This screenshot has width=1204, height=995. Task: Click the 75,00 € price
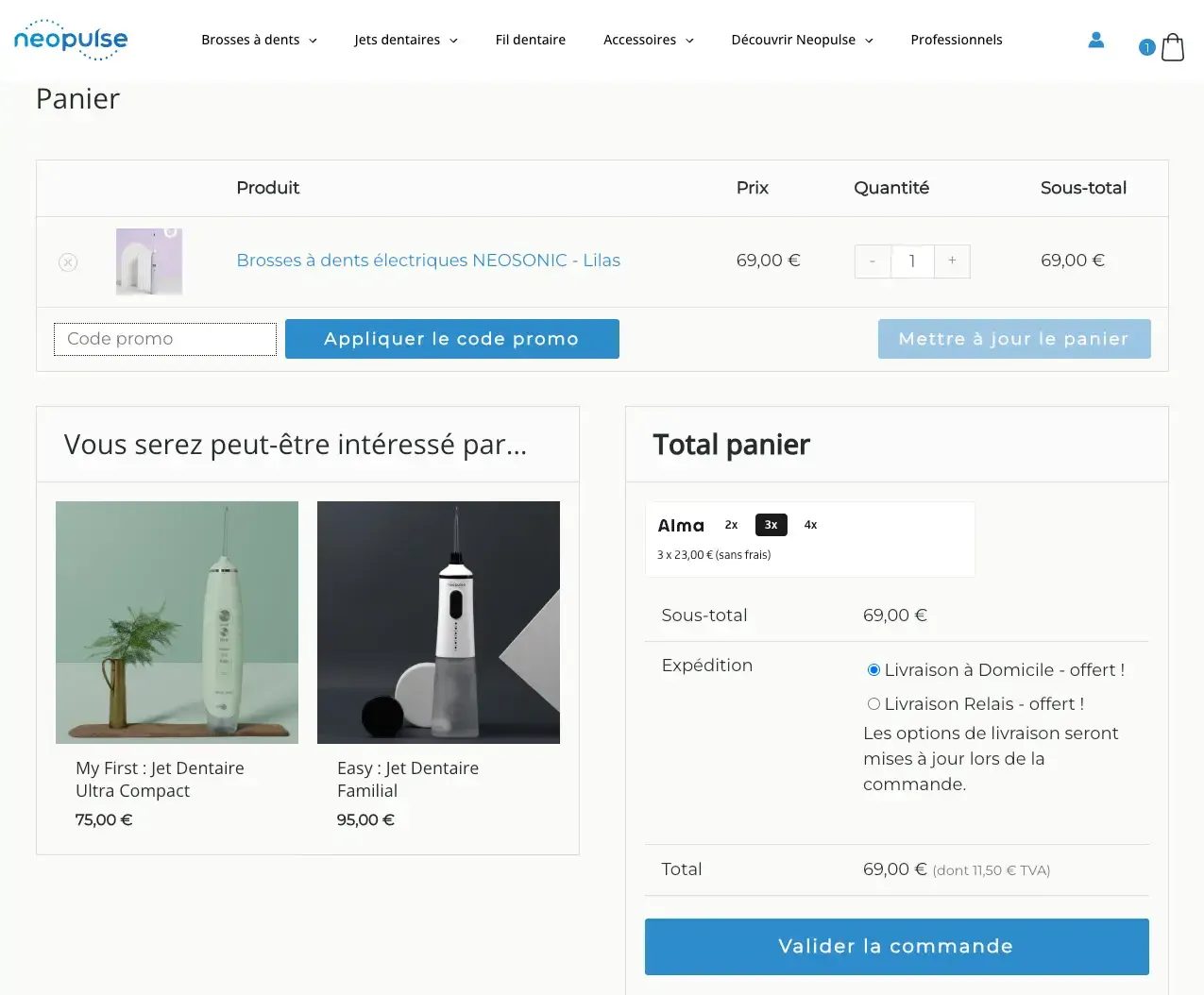click(x=104, y=820)
